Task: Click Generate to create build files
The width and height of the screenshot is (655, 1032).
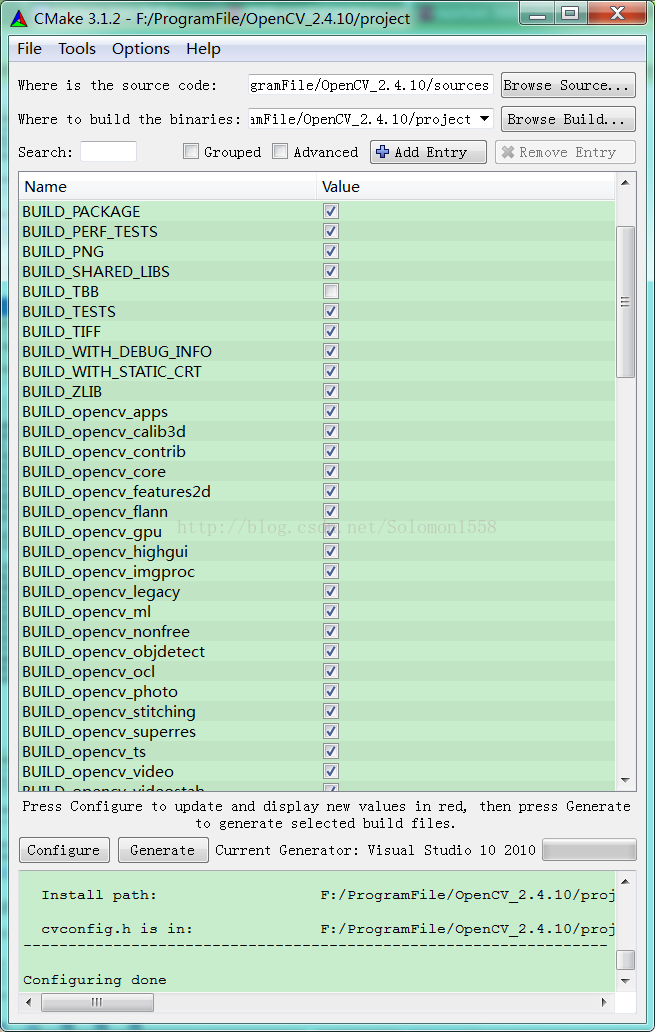Action: (163, 850)
